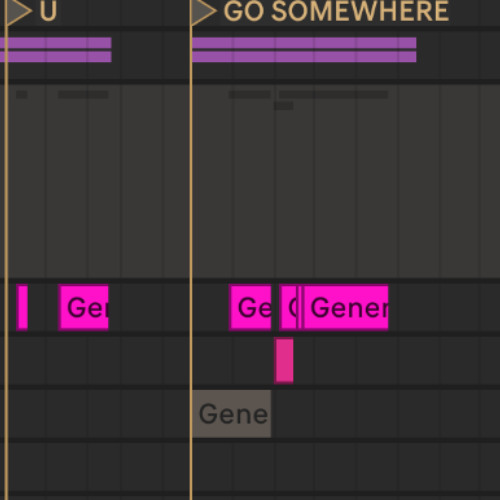The width and height of the screenshot is (500, 500).
Task: Click the small lower overview block in group track
Action: pyautogui.click(x=284, y=106)
